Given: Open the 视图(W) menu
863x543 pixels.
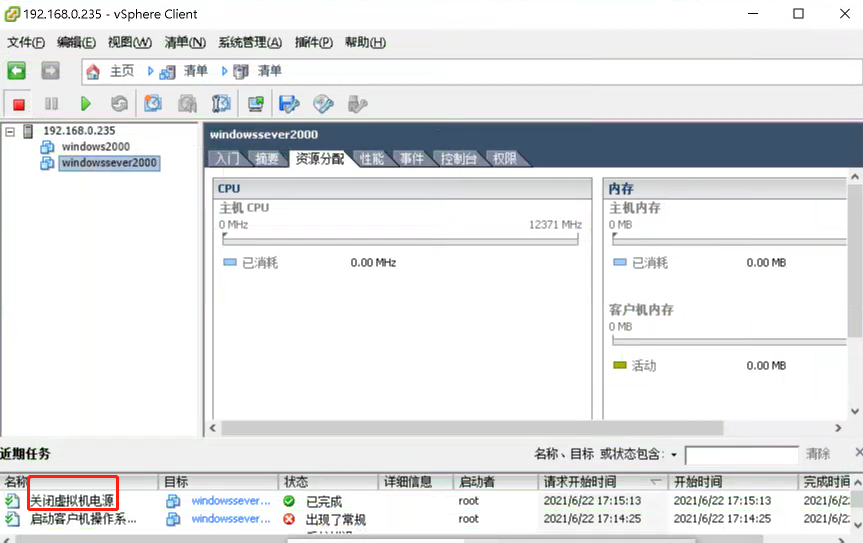Looking at the screenshot, I should coord(129,42).
